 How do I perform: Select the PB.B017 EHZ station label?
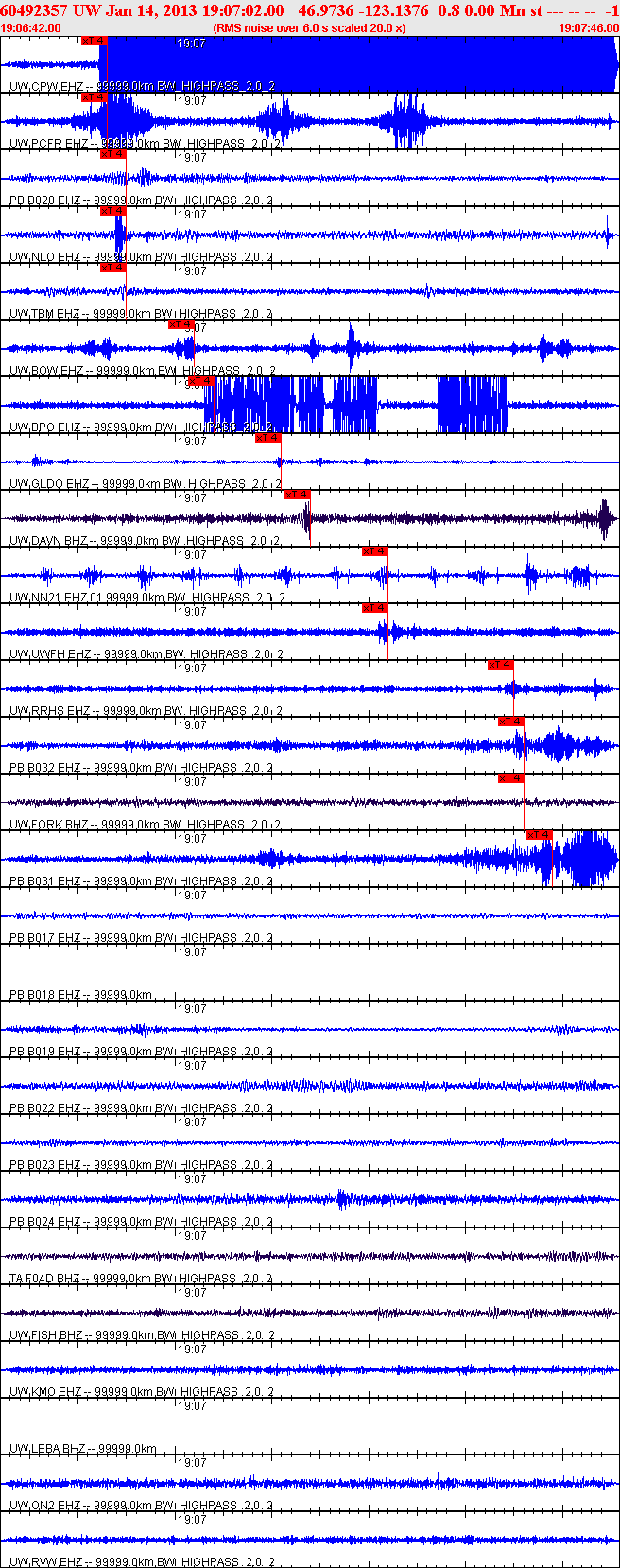click(44, 938)
